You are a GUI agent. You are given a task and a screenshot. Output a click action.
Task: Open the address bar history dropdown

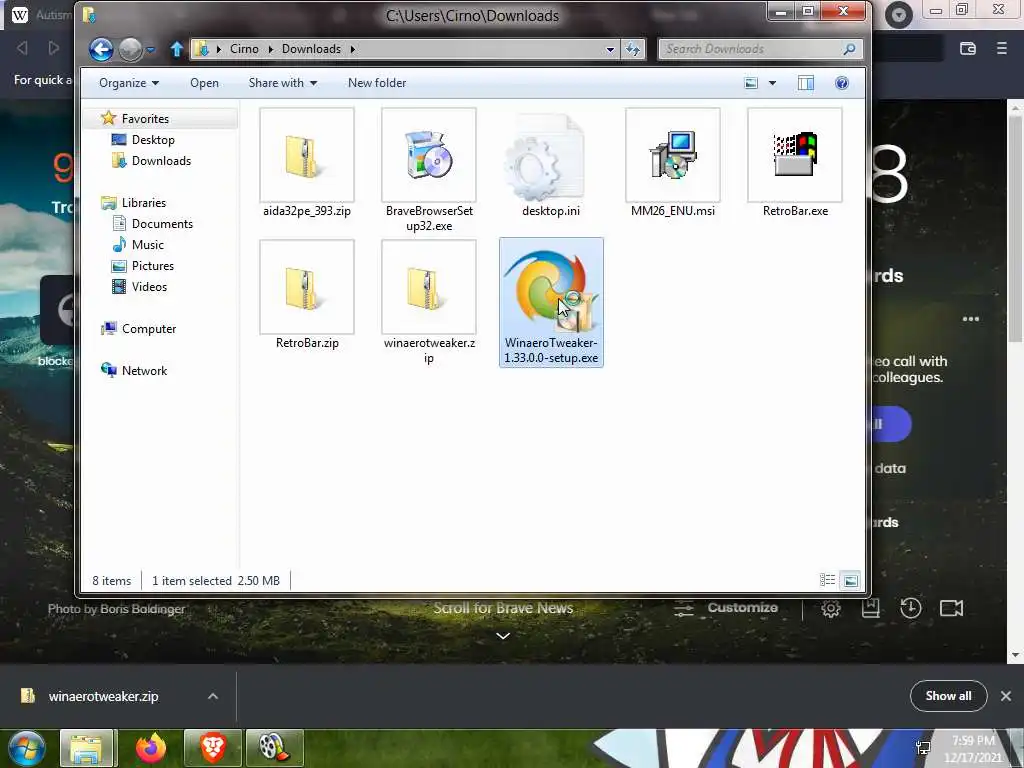pyautogui.click(x=610, y=49)
